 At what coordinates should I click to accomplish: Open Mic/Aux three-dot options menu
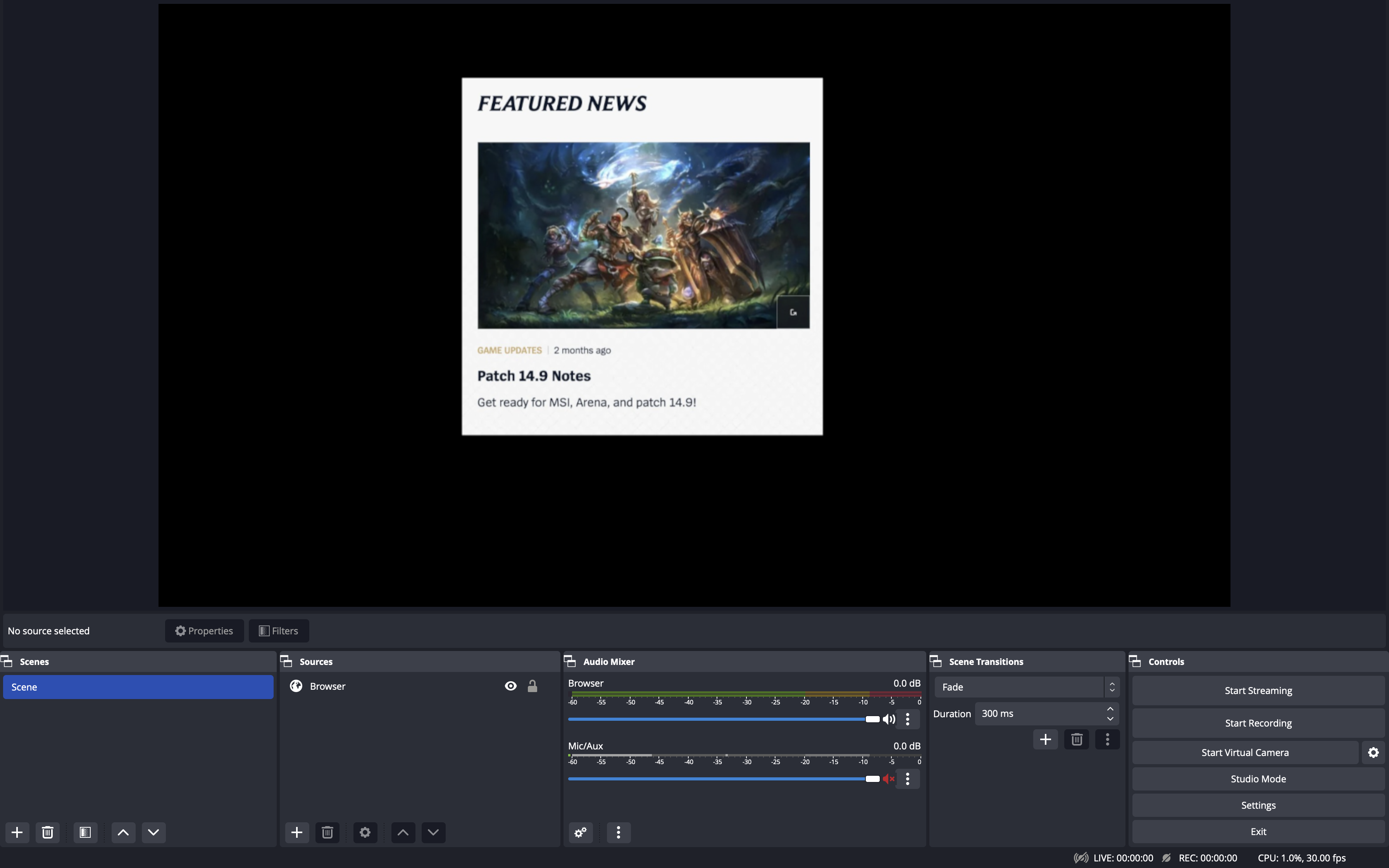click(907, 779)
